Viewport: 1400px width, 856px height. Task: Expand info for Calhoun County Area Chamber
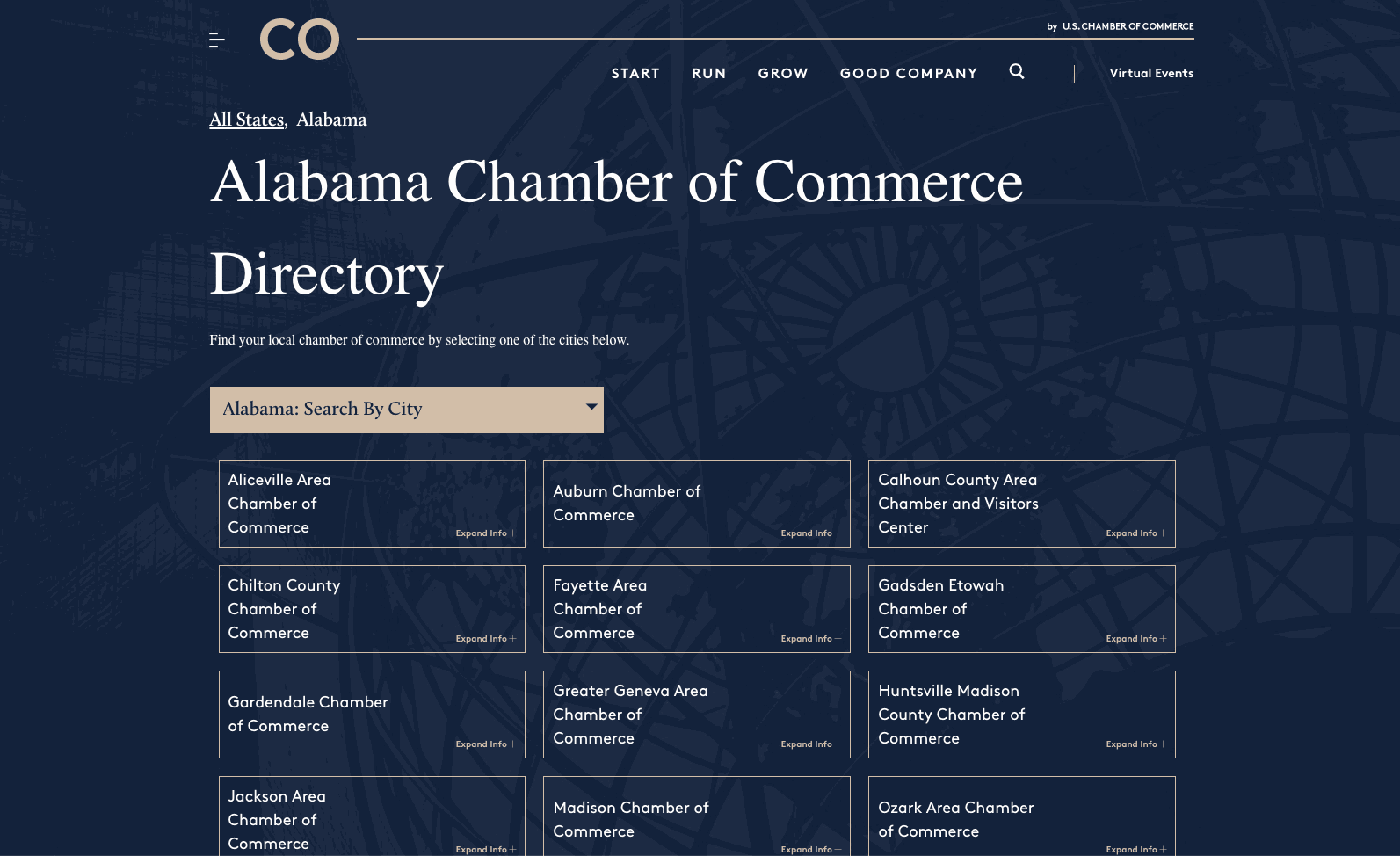pyautogui.click(x=1136, y=533)
